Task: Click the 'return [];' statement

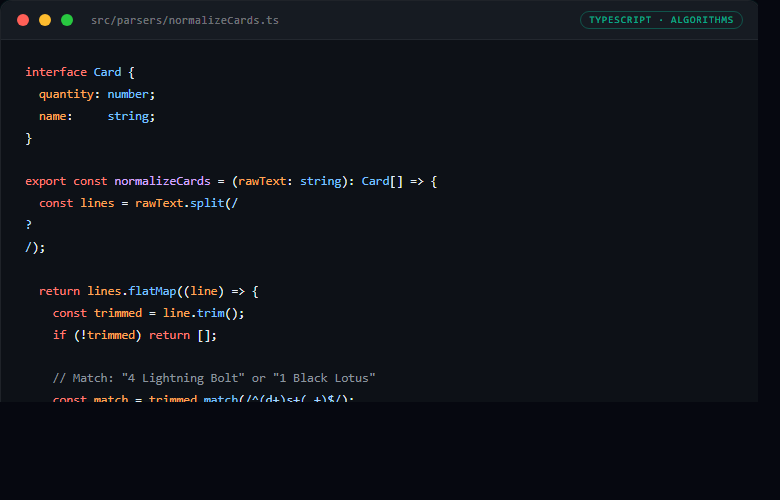Action: tap(183, 335)
